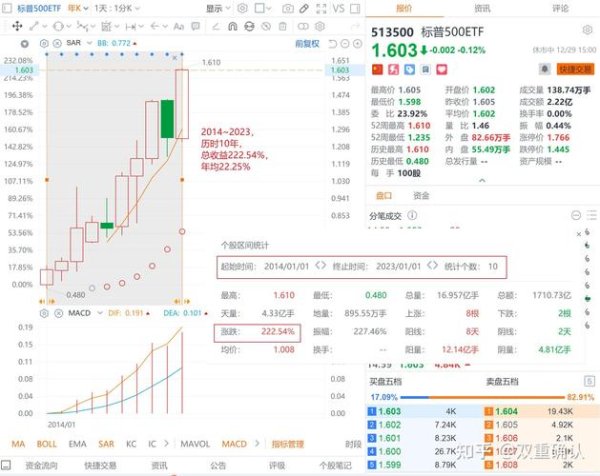
Task: Open SAR indicator settings gear
Action: (44, 43)
